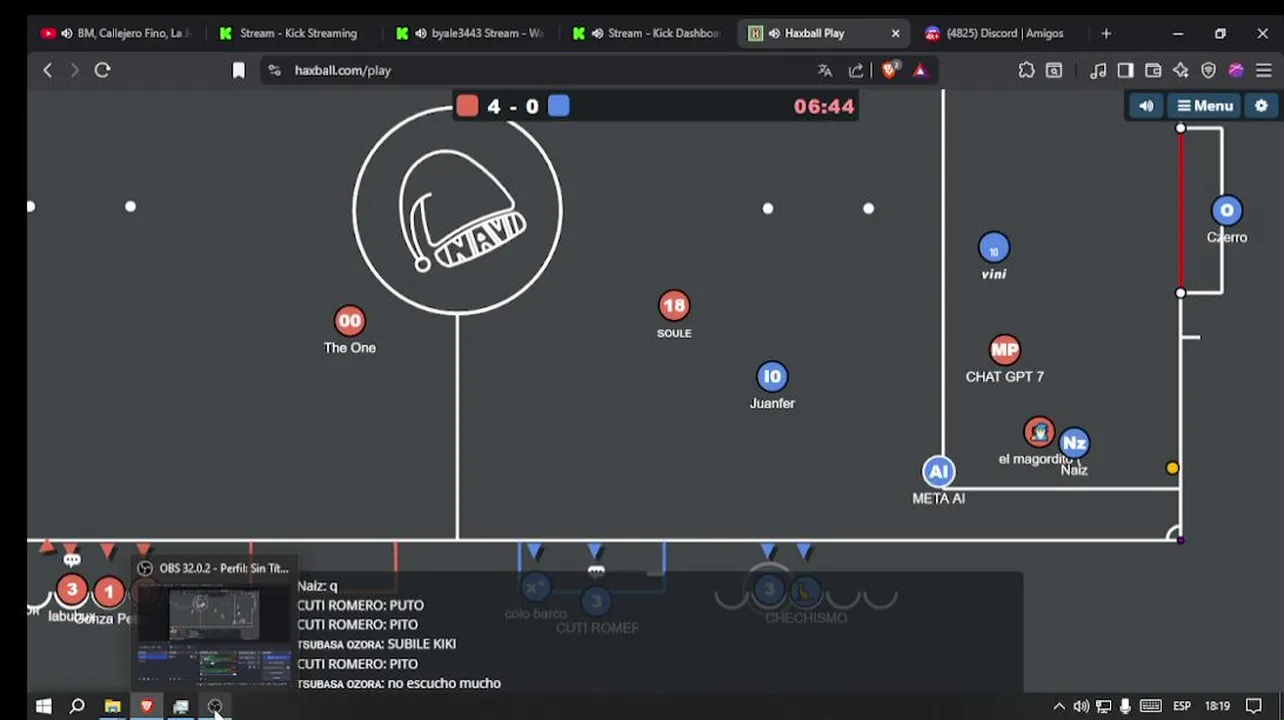Open the Brave Wallet icon

point(1153,70)
